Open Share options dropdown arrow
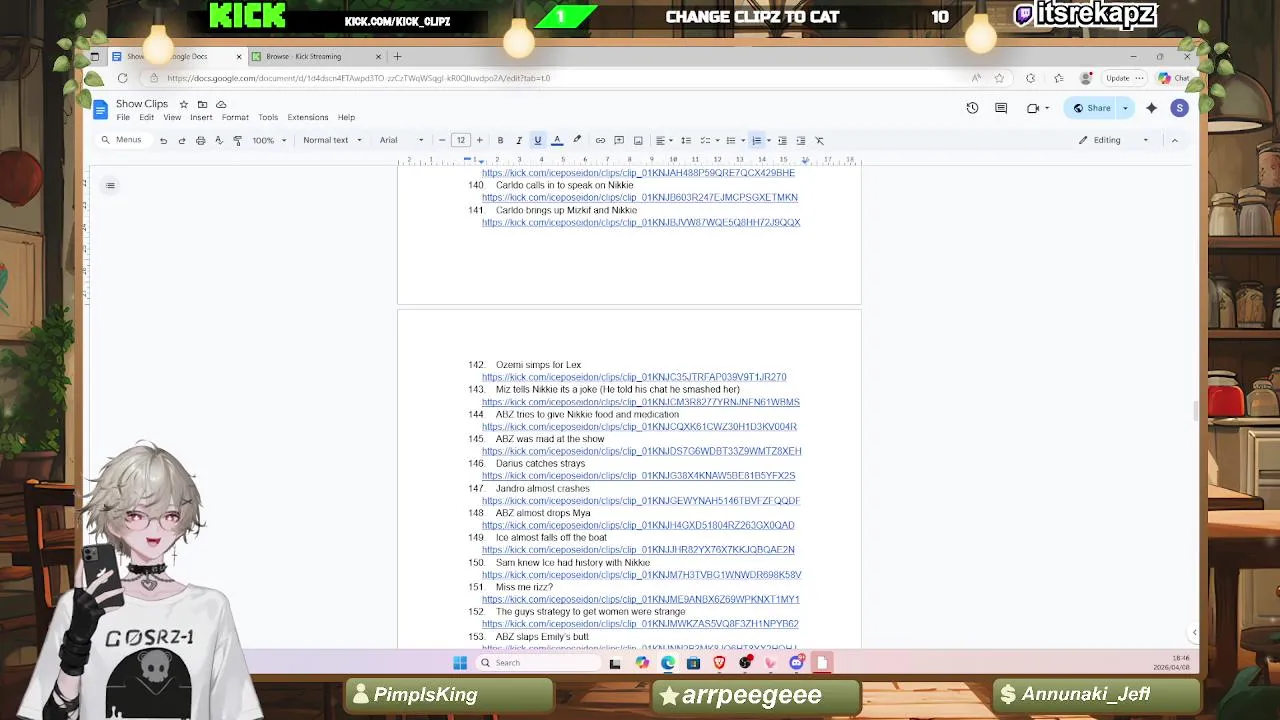 (1125, 108)
